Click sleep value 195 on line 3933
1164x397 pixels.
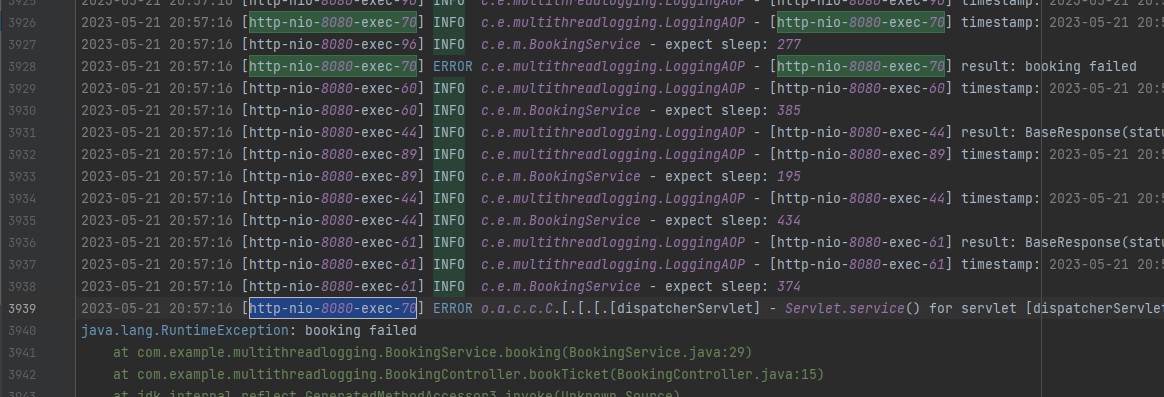click(789, 177)
